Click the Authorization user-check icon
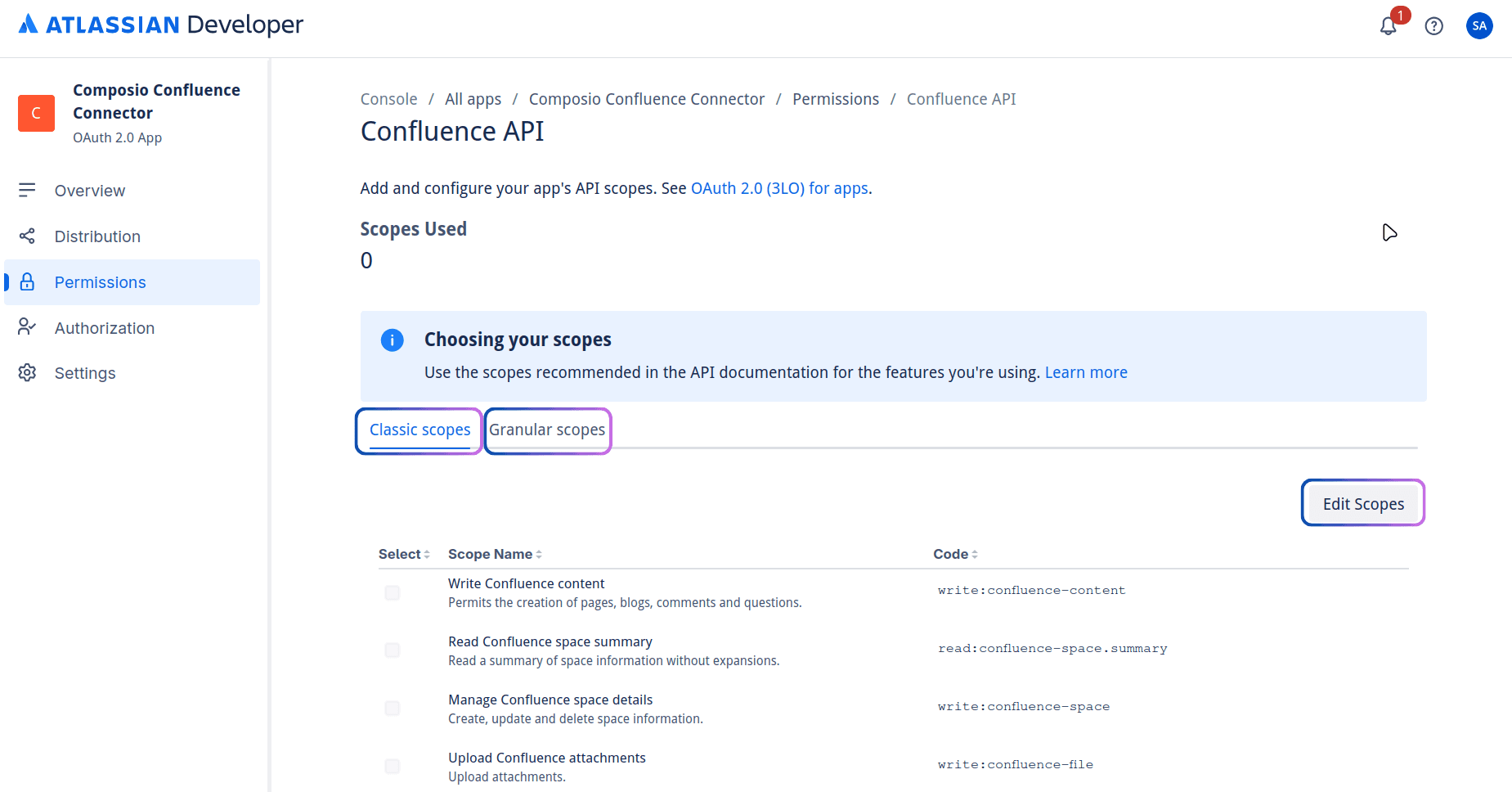This screenshot has height=792, width=1512. (27, 327)
